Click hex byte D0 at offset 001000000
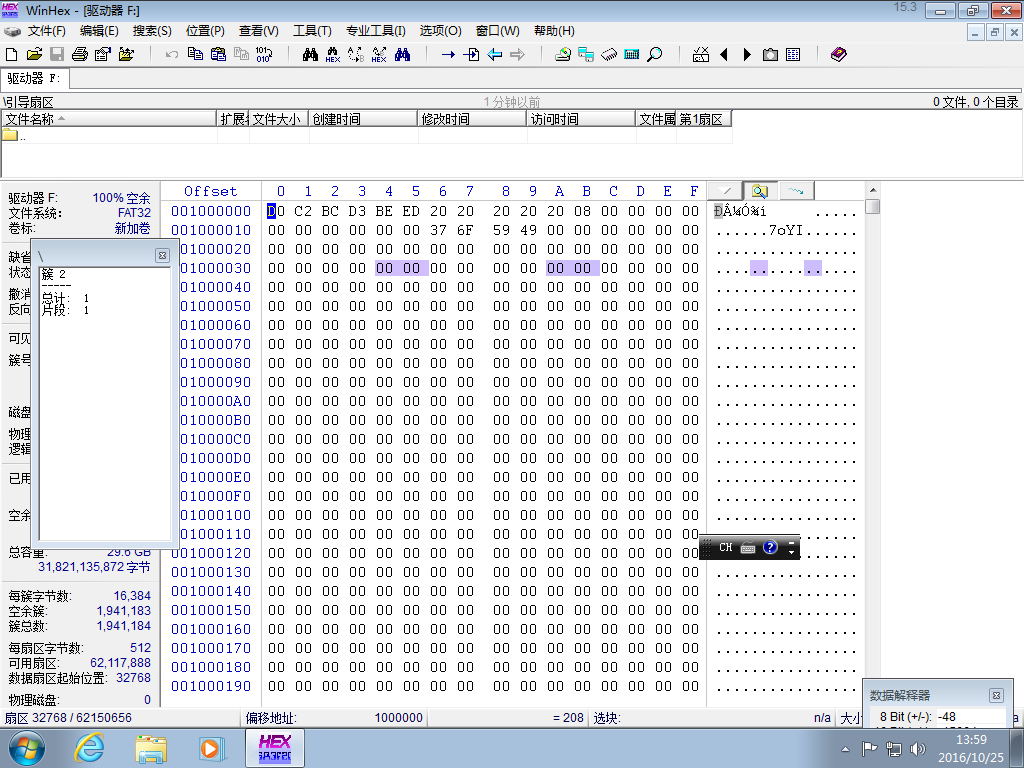Screen dimensions: 1024x768 [x=276, y=211]
